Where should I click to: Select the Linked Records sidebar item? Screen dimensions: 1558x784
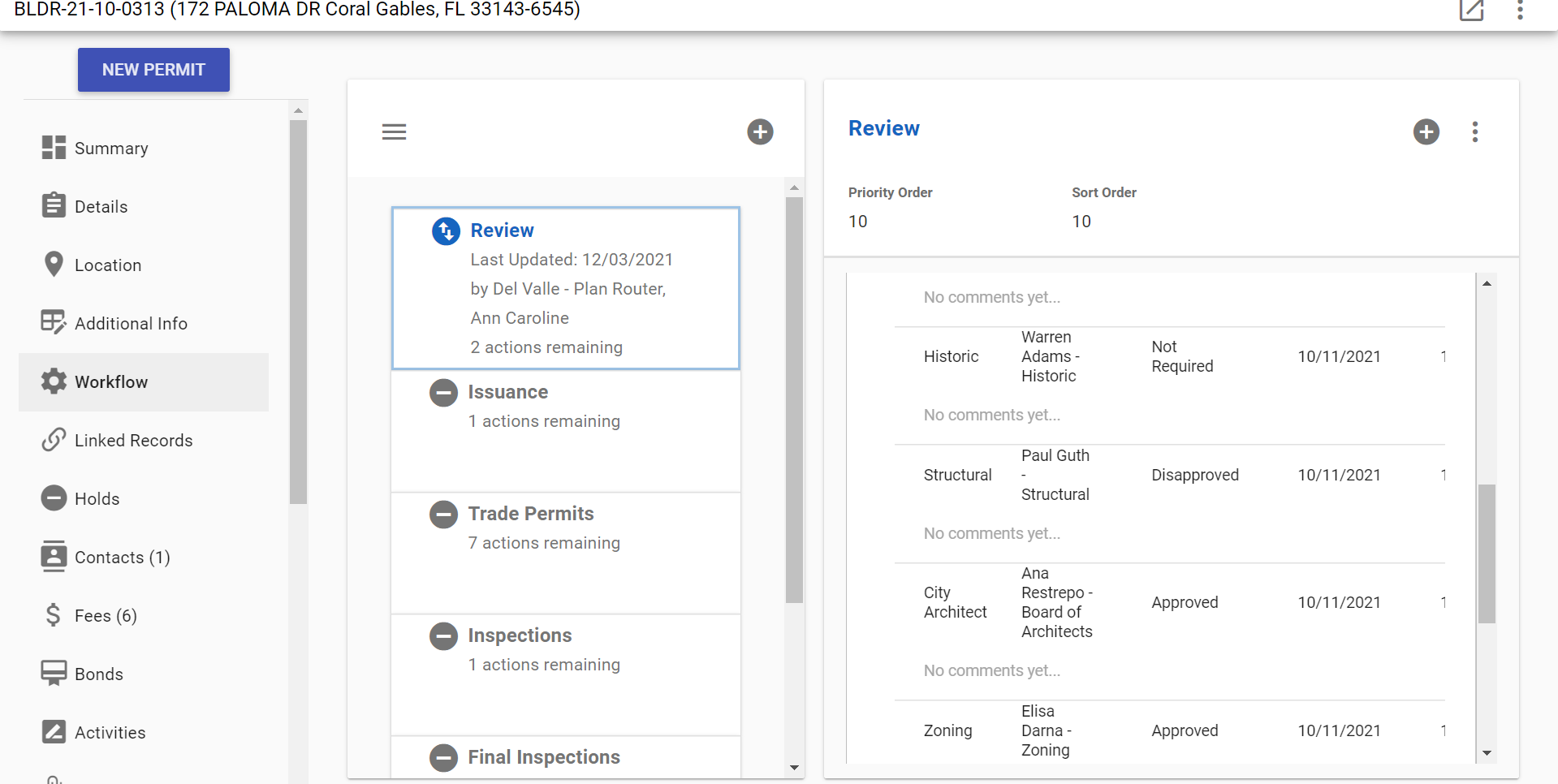tap(133, 441)
